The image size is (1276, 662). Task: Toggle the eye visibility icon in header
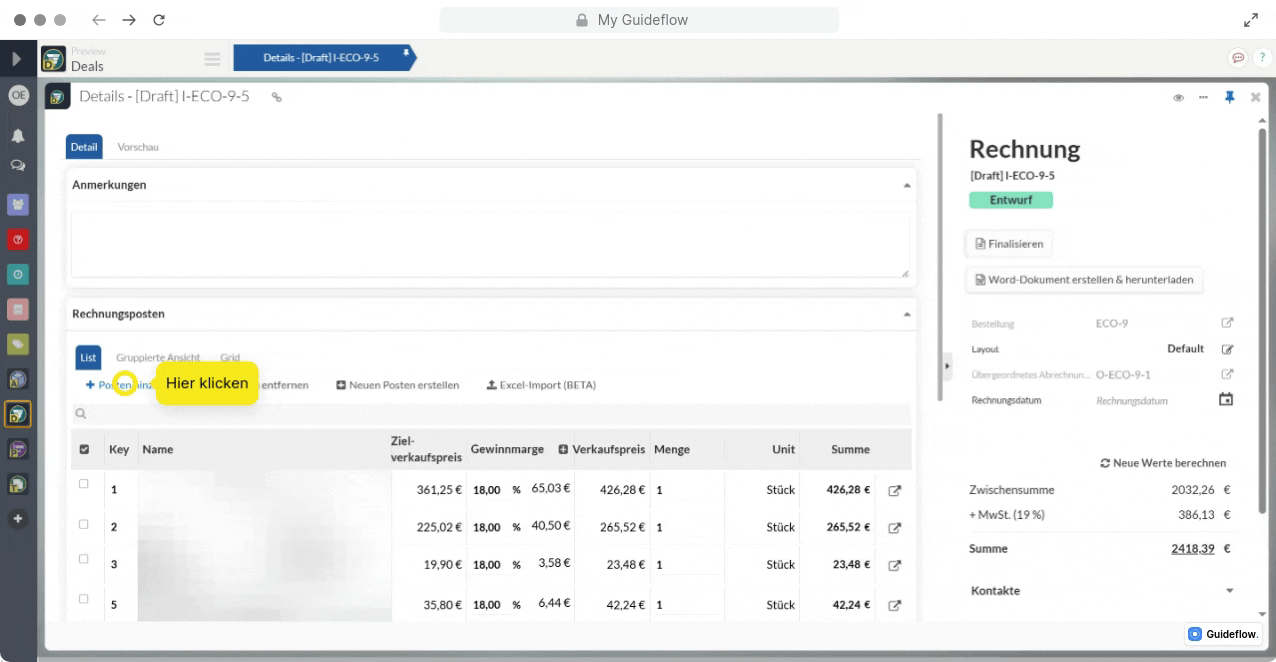pyautogui.click(x=1178, y=97)
